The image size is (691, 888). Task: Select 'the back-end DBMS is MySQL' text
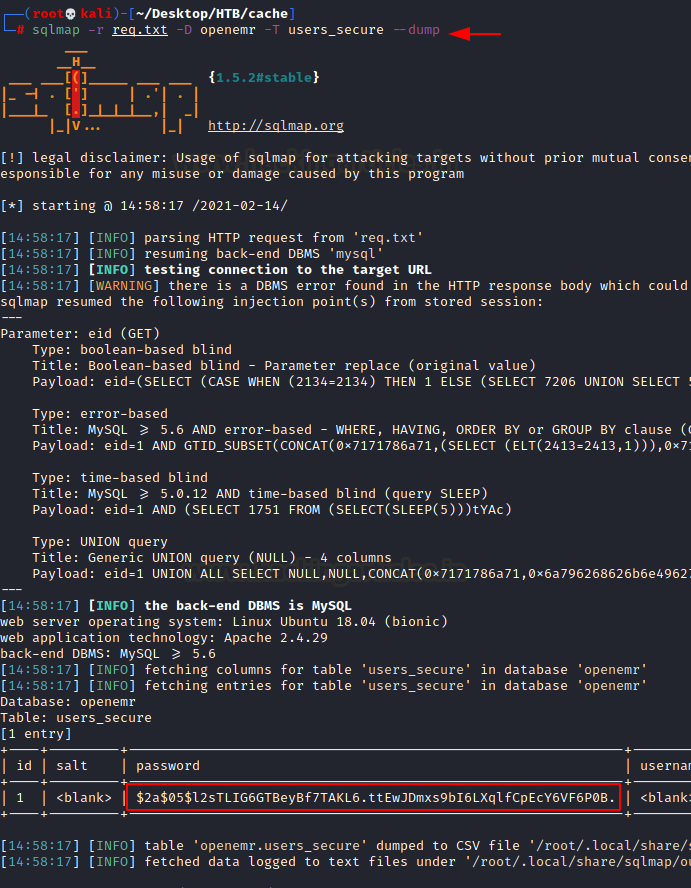pos(248,605)
